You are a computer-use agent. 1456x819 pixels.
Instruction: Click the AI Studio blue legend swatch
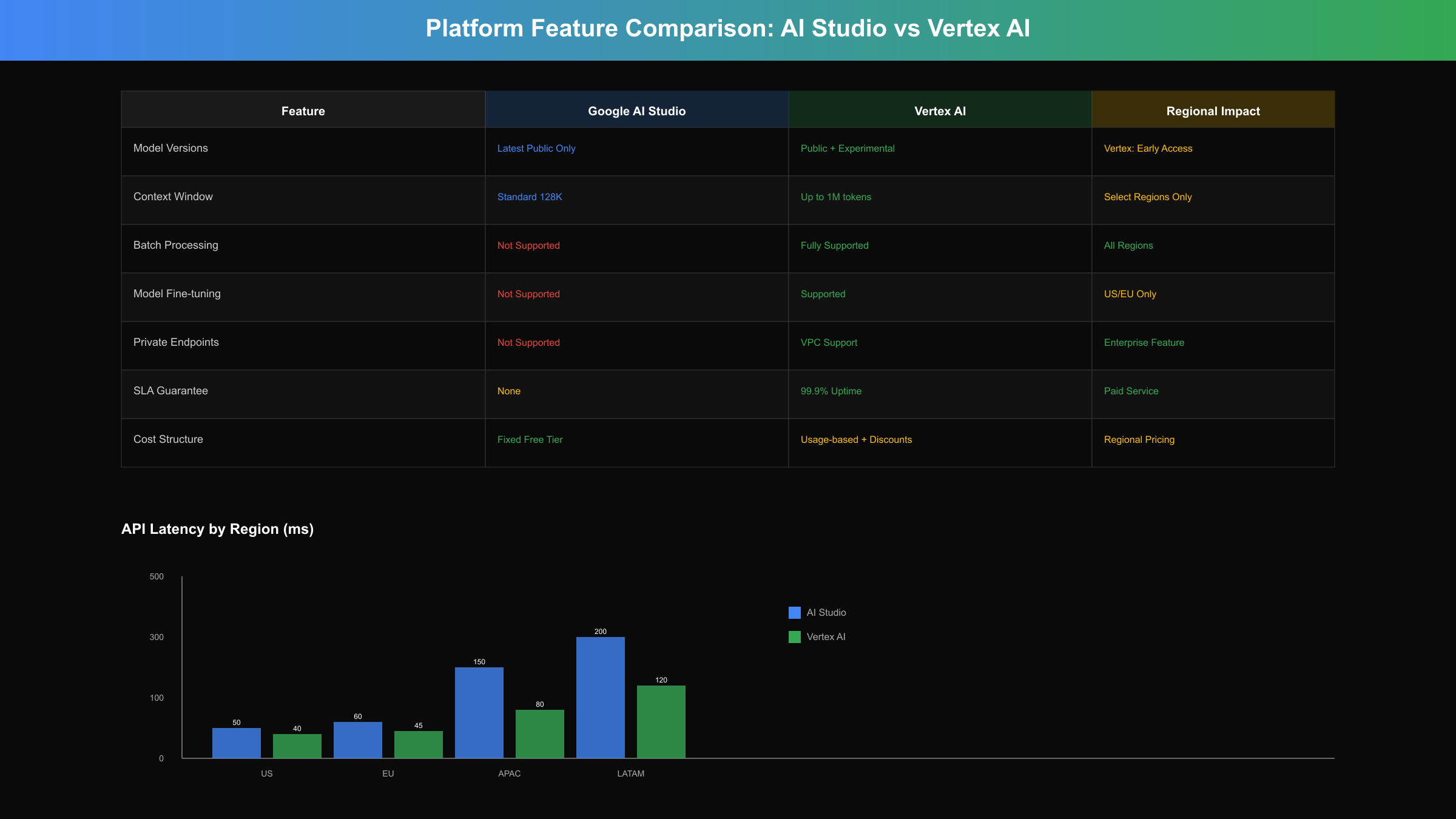coord(795,613)
